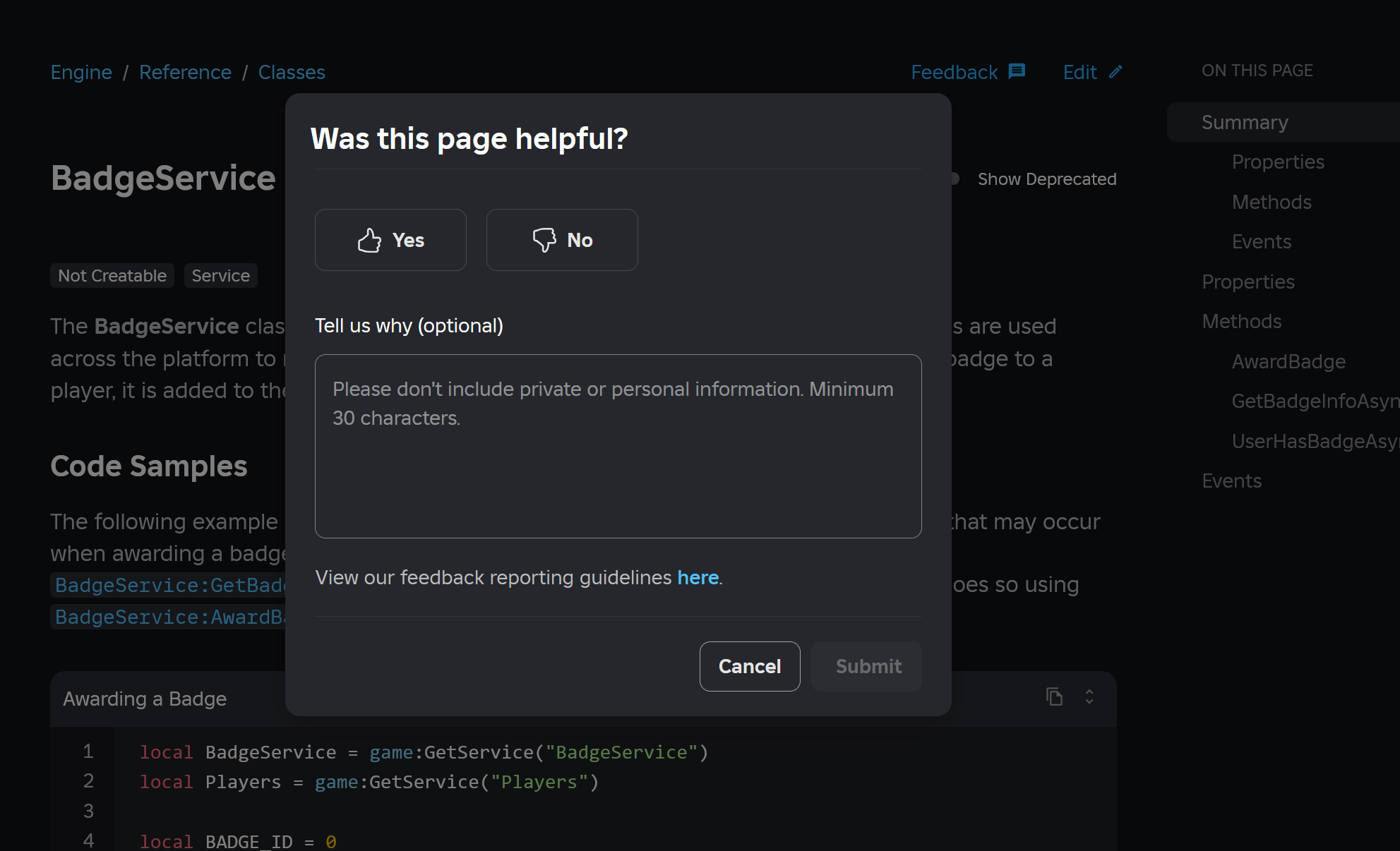Click the Edit pencil icon
The width and height of the screenshot is (1400, 851).
(x=1115, y=71)
